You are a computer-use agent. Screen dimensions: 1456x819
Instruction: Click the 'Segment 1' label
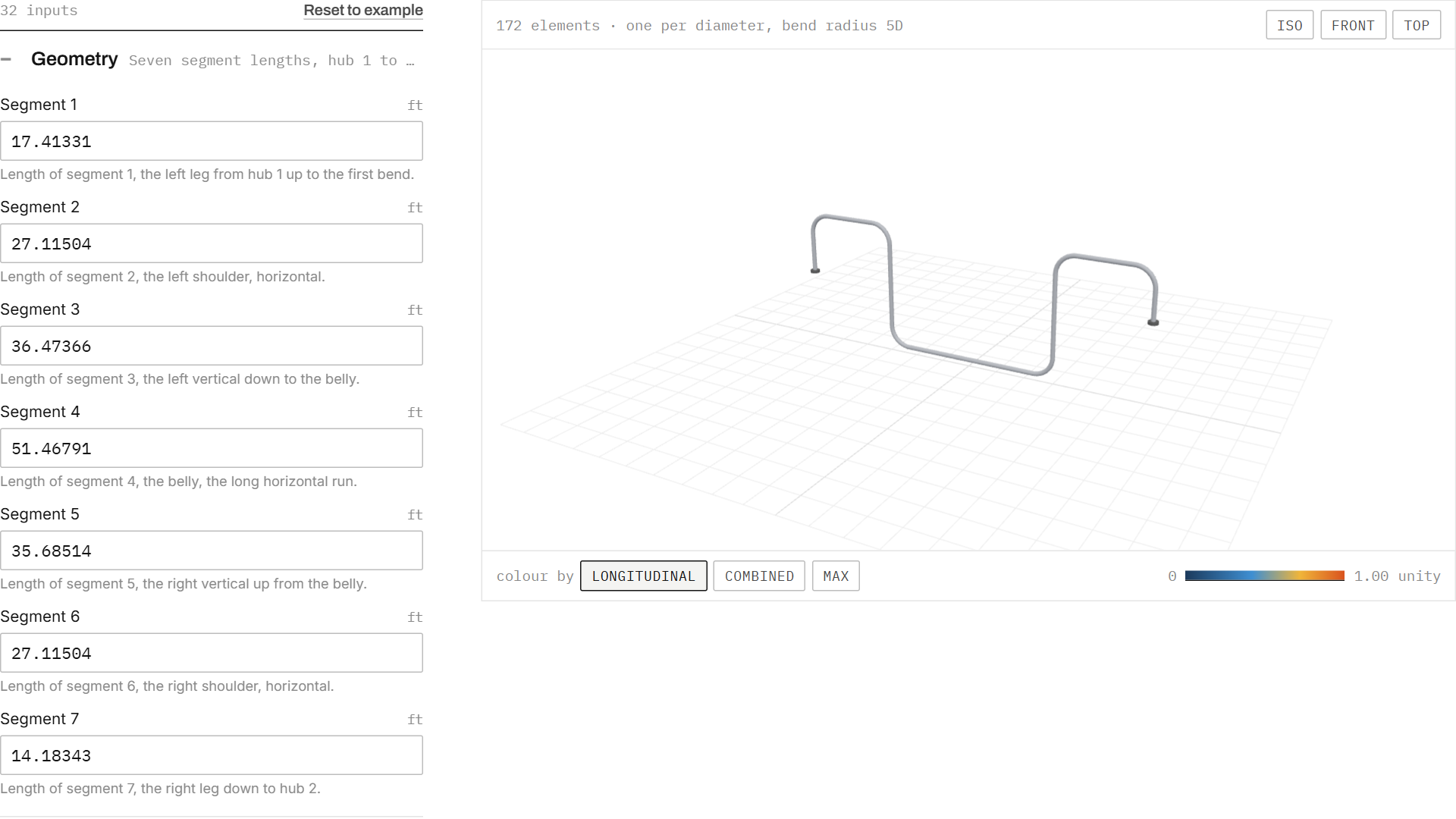click(39, 105)
